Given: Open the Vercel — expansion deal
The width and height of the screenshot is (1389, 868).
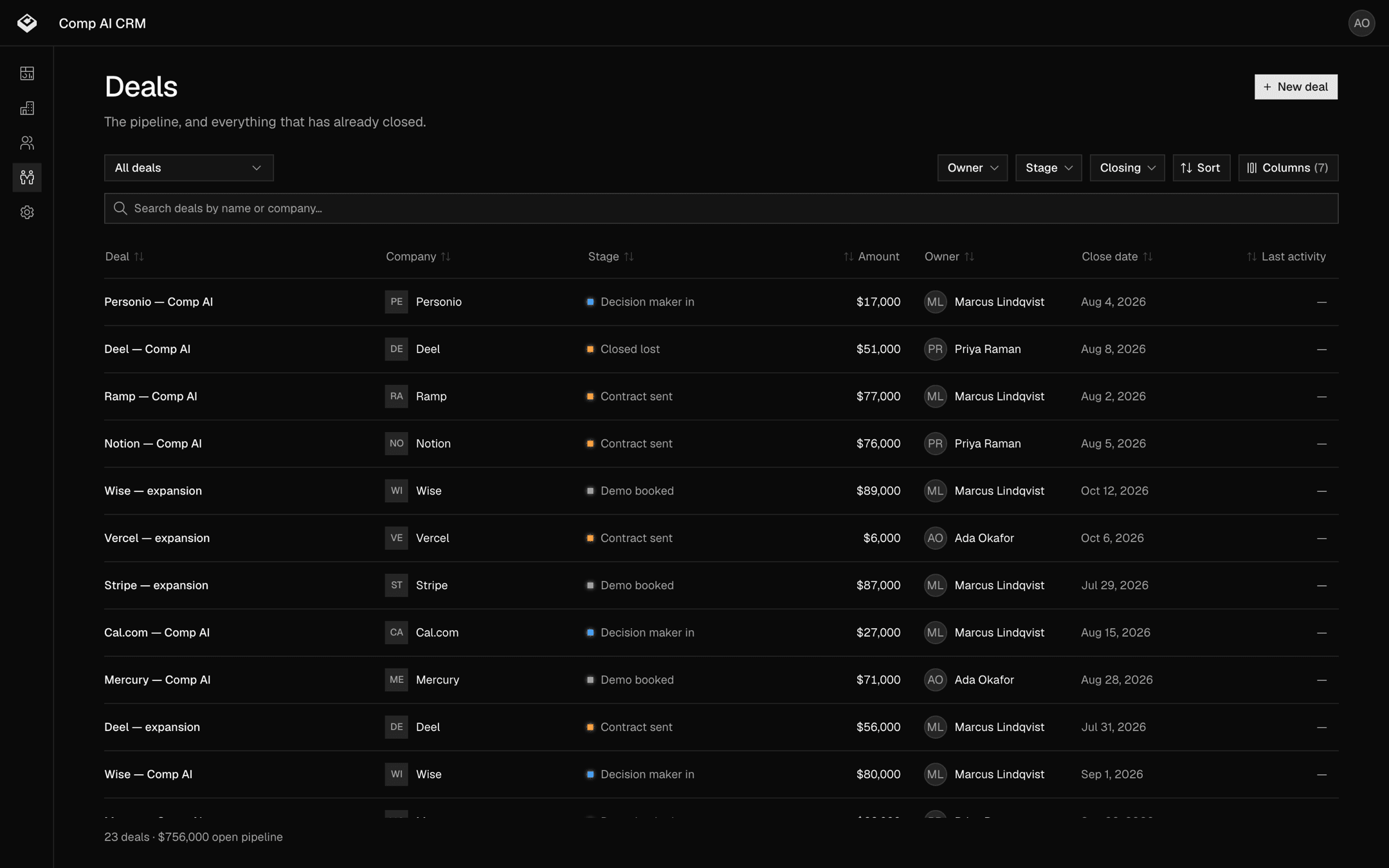Looking at the screenshot, I should coord(157,538).
